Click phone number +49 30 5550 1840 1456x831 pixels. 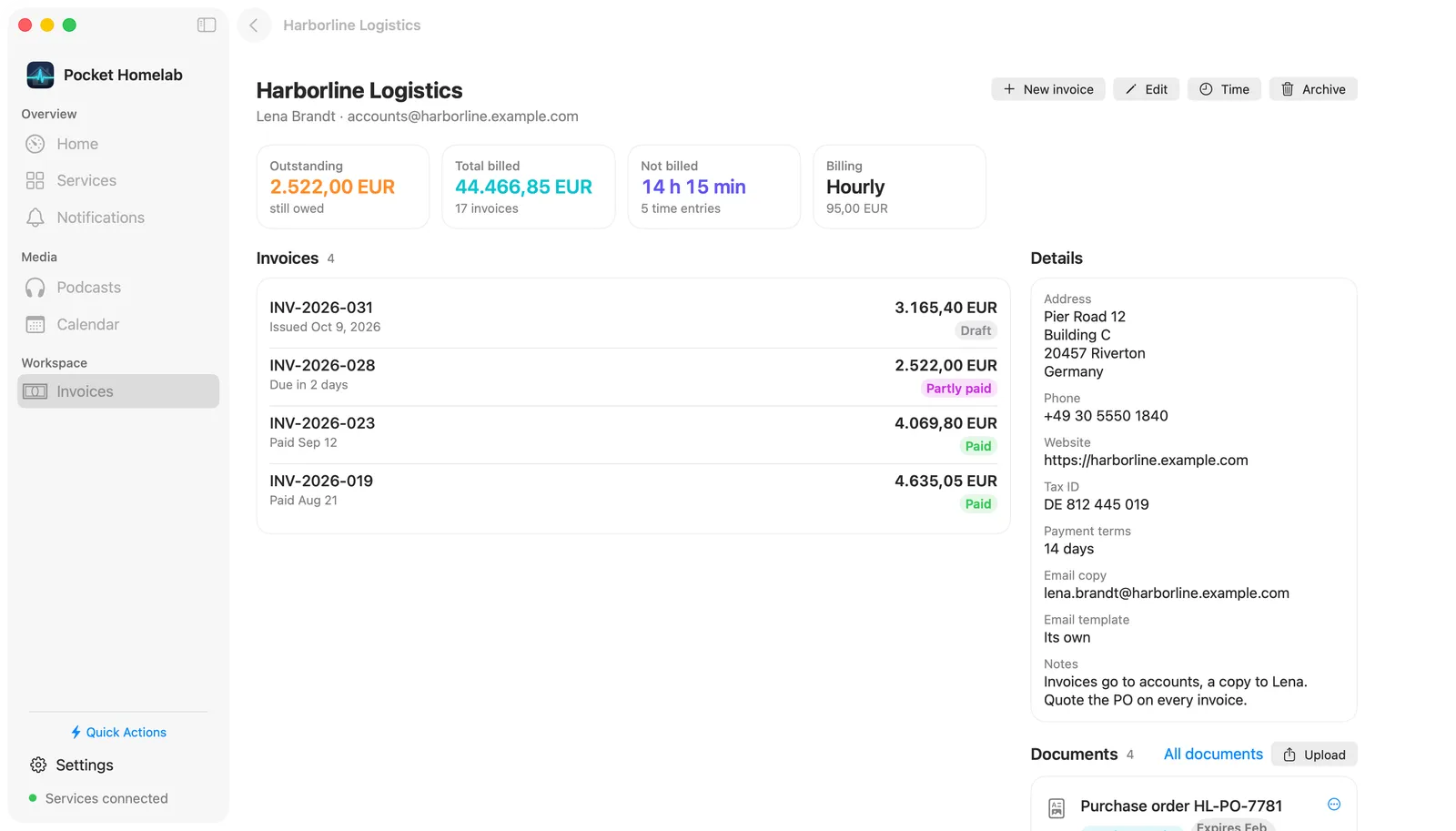click(1106, 416)
